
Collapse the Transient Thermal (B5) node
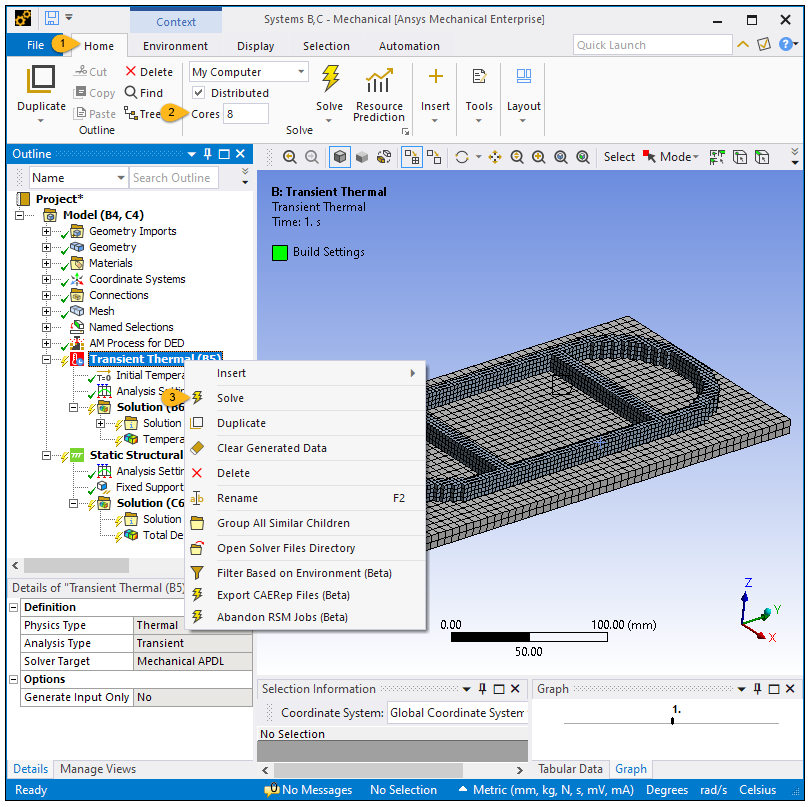[x=46, y=360]
